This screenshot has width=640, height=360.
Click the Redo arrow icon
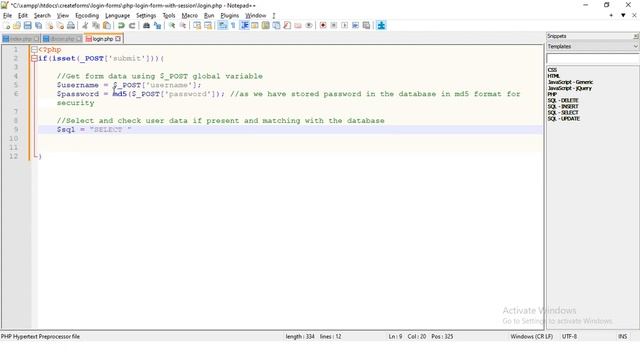pyautogui.click(x=132, y=25)
